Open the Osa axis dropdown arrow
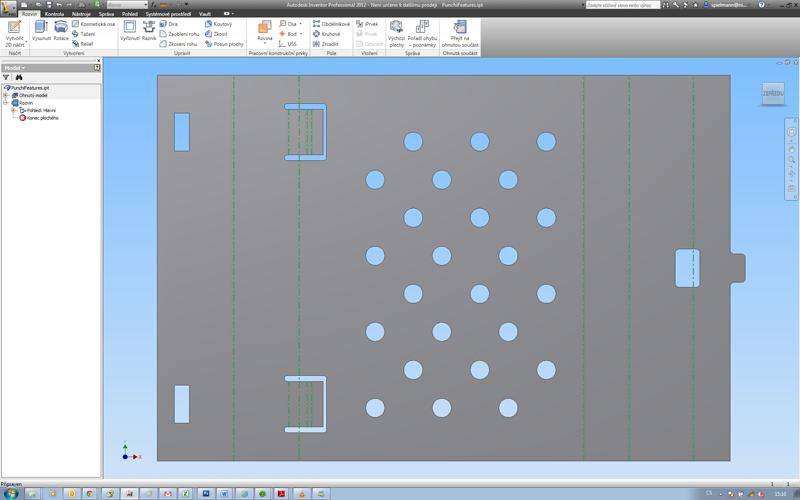This screenshot has width=800, height=500. pyautogui.click(x=300, y=24)
